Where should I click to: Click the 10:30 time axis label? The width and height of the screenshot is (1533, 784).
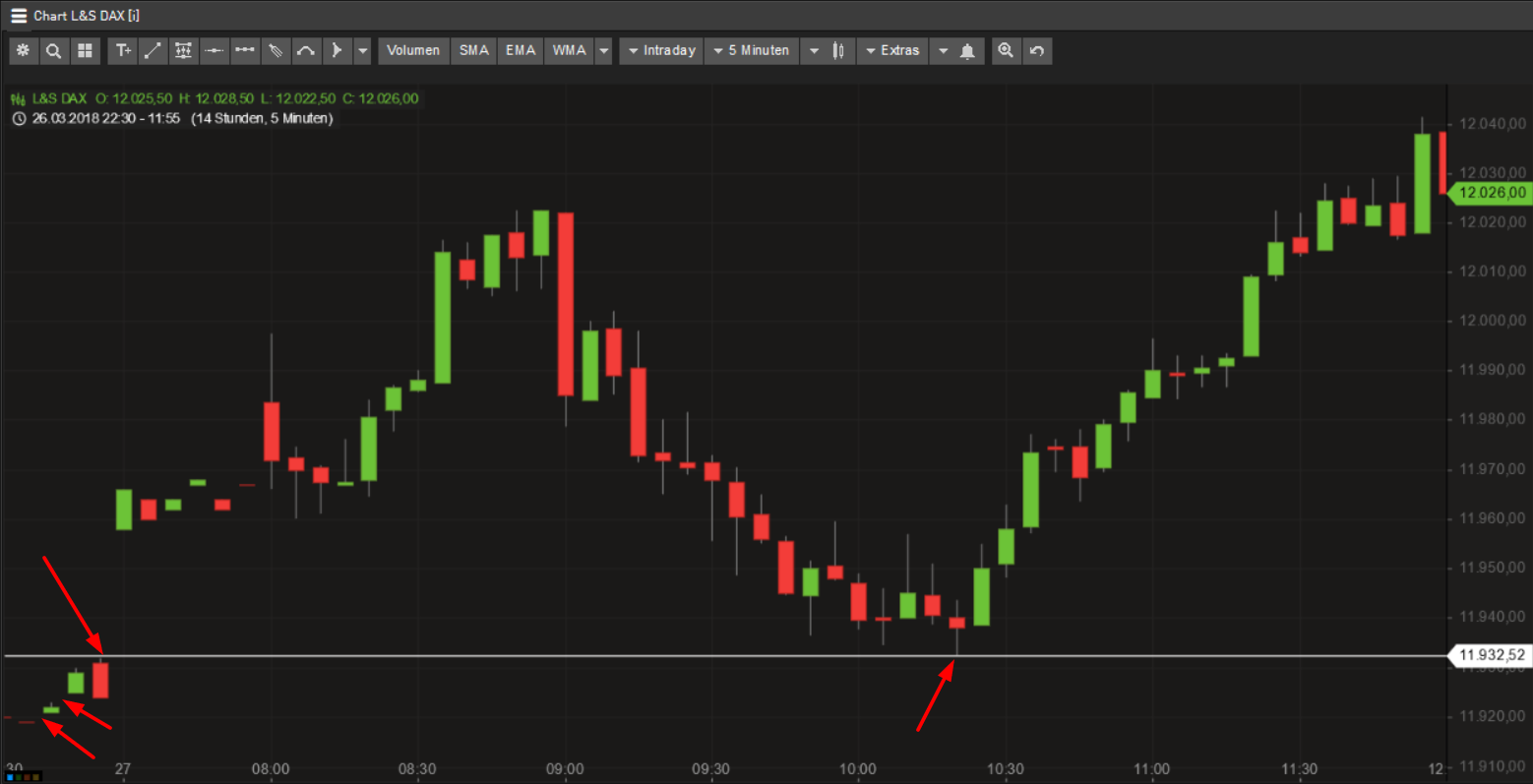tap(1005, 768)
